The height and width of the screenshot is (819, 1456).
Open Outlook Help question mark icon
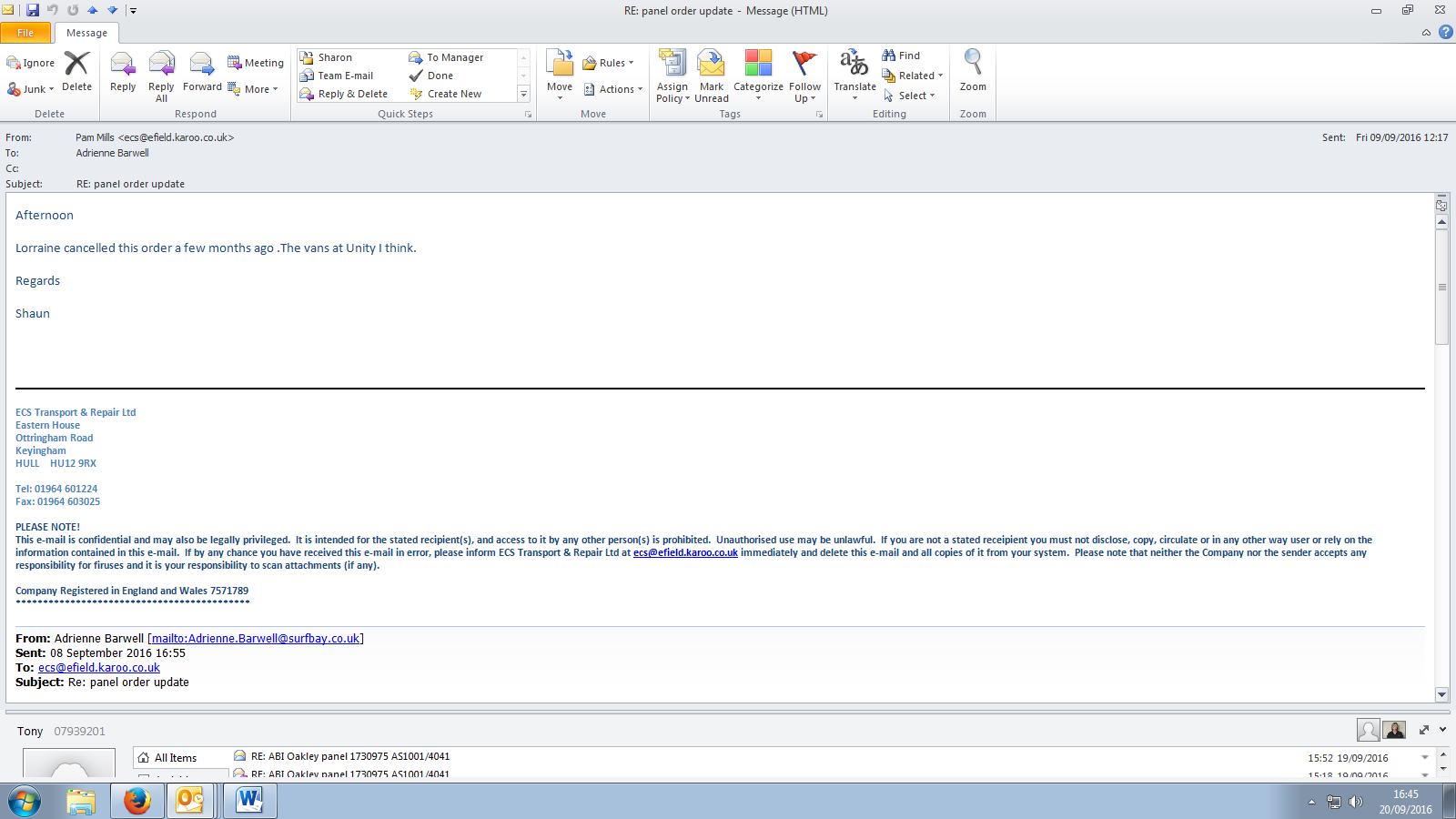1445,32
